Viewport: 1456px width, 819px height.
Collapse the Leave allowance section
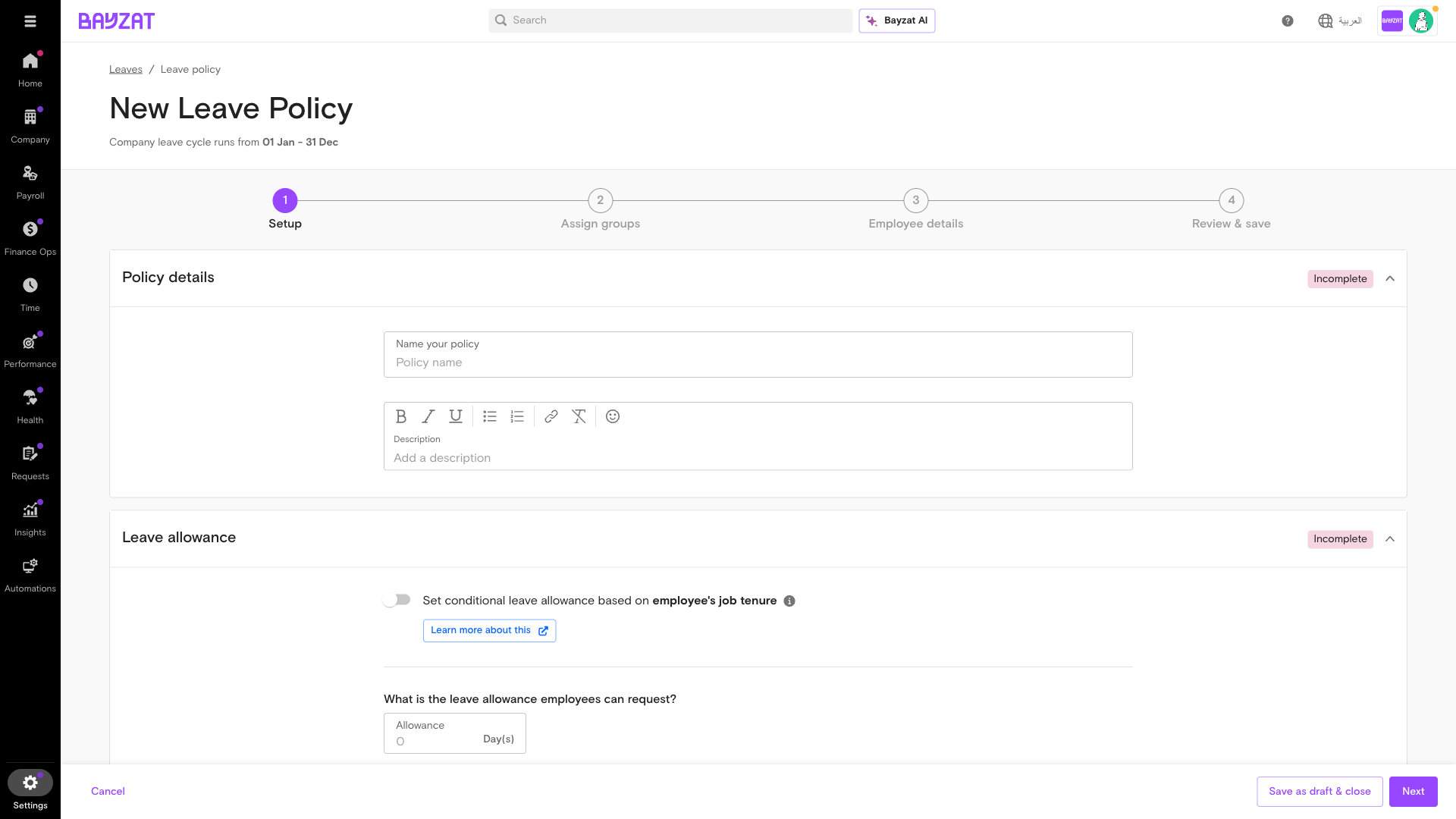pos(1390,539)
